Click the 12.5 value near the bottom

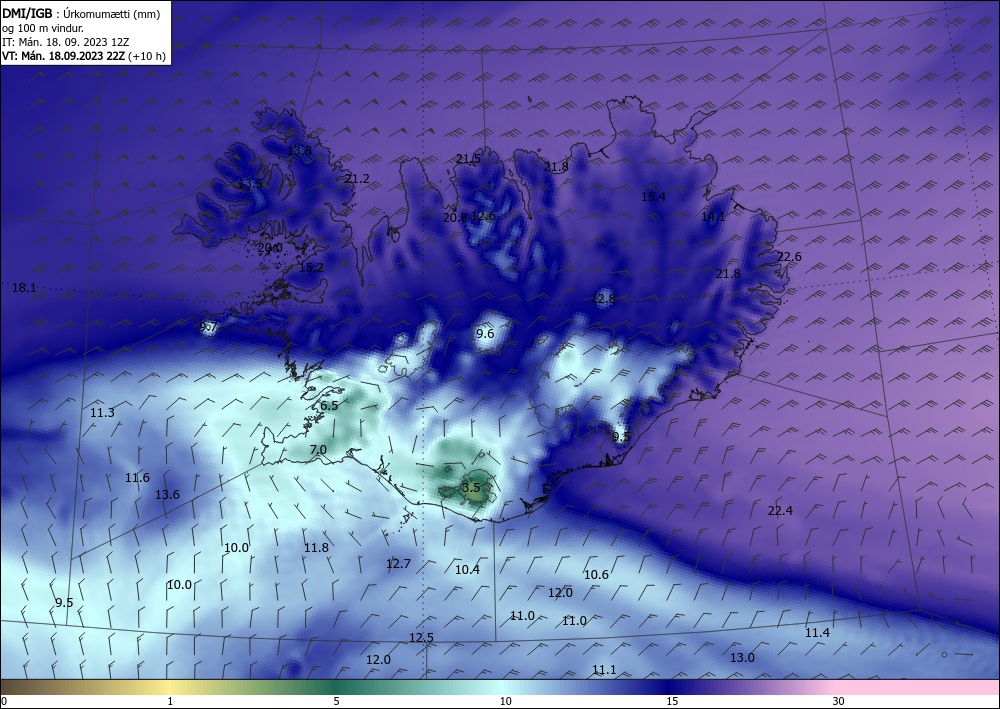[x=421, y=638]
